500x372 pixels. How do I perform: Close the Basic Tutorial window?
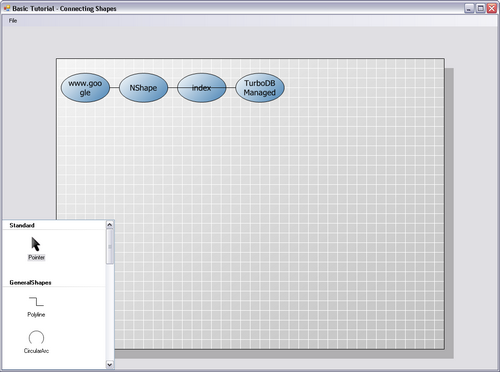point(492,9)
